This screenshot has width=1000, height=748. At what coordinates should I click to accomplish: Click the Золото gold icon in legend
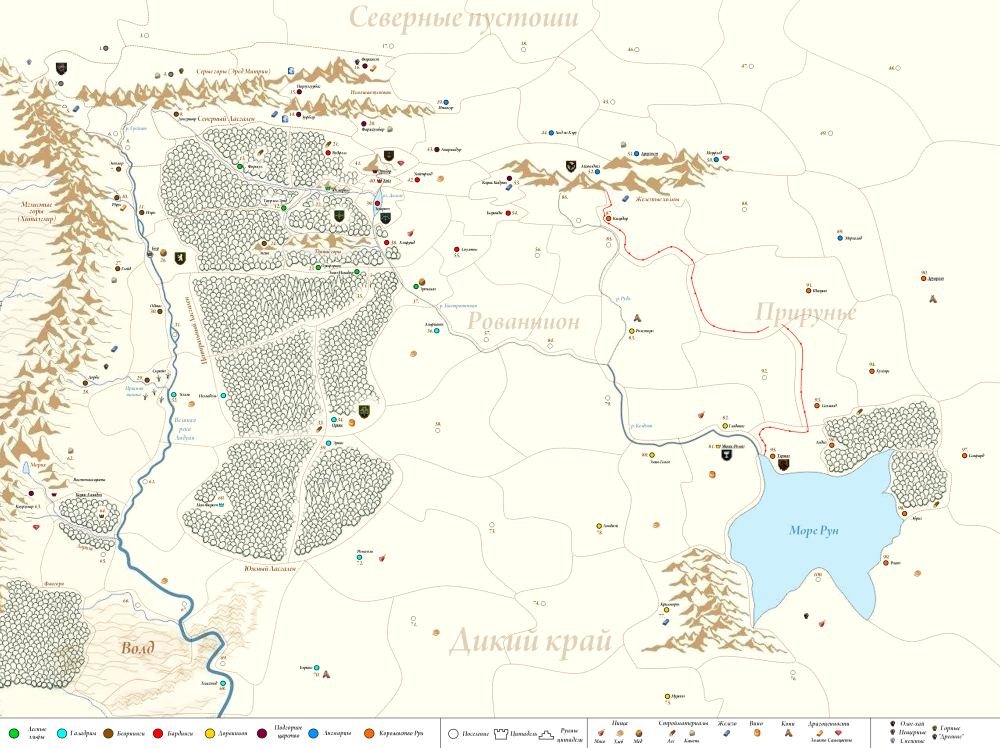point(820,733)
